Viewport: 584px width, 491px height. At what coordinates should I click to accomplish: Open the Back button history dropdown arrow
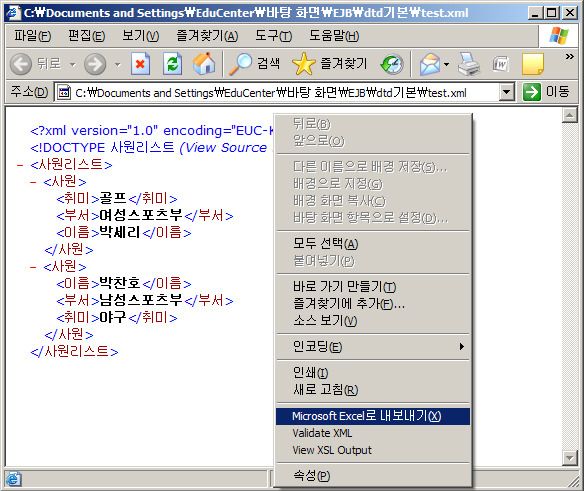73,64
